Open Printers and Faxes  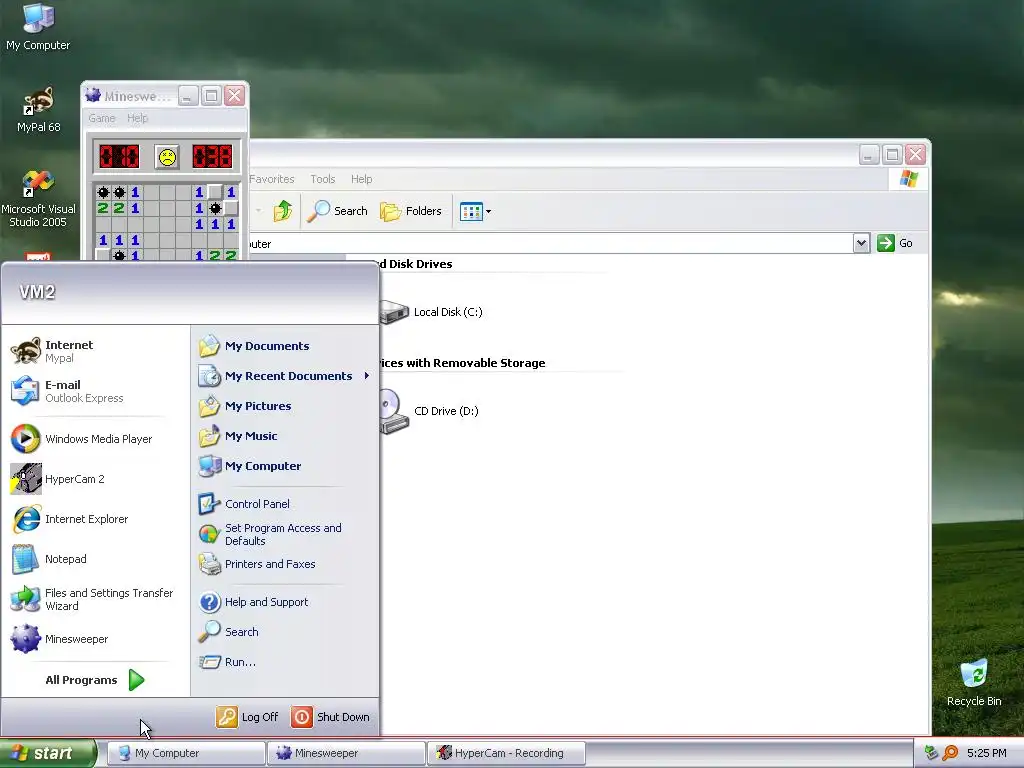tap(285, 564)
